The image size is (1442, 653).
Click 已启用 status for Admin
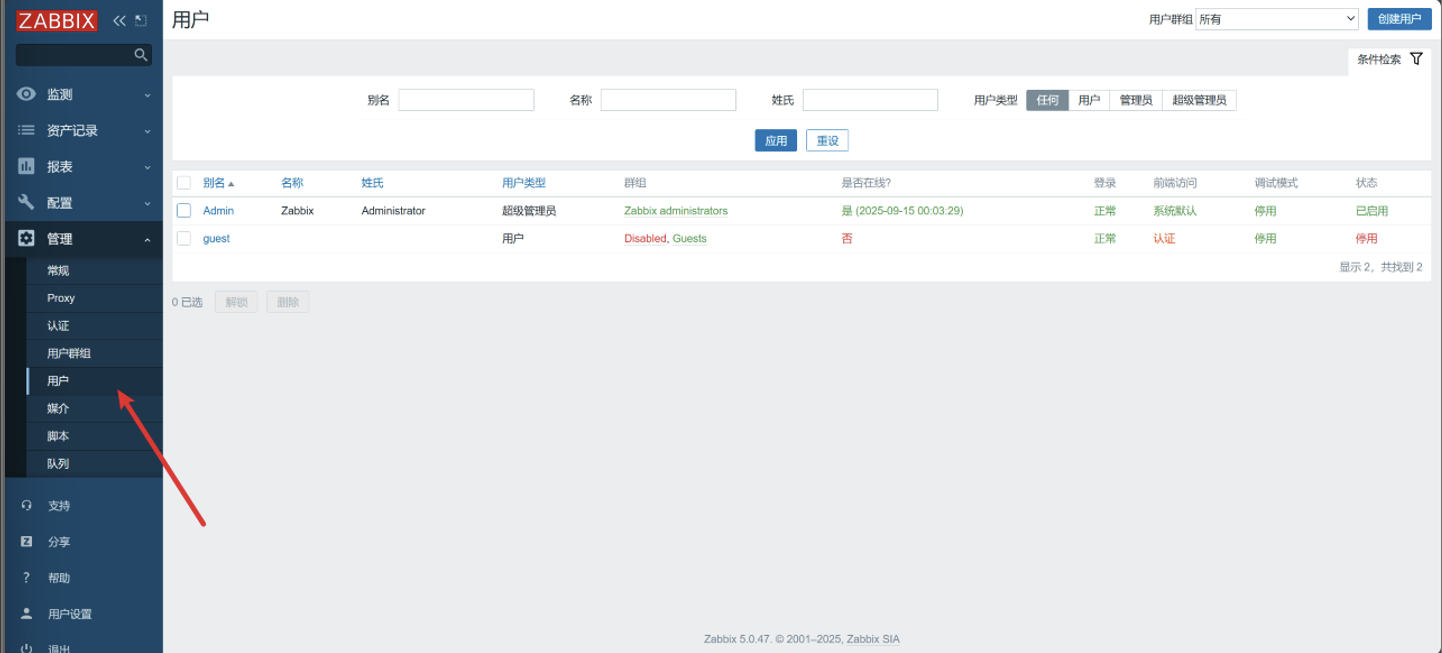pyautogui.click(x=1372, y=211)
